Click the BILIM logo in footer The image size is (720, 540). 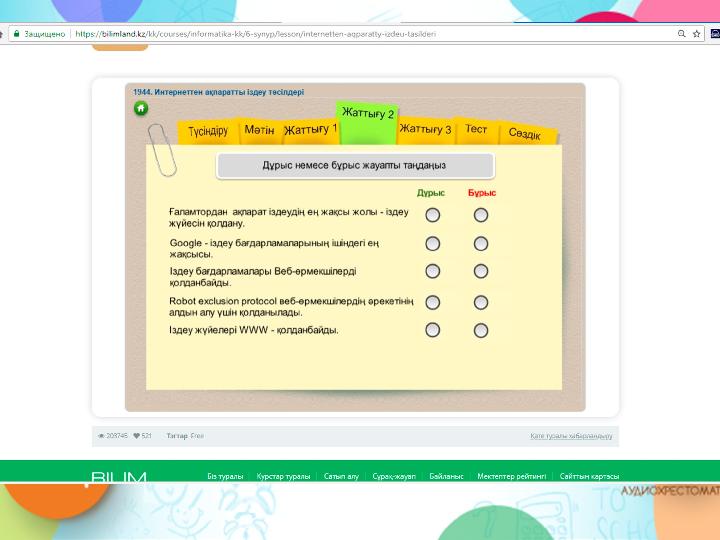coord(118,478)
